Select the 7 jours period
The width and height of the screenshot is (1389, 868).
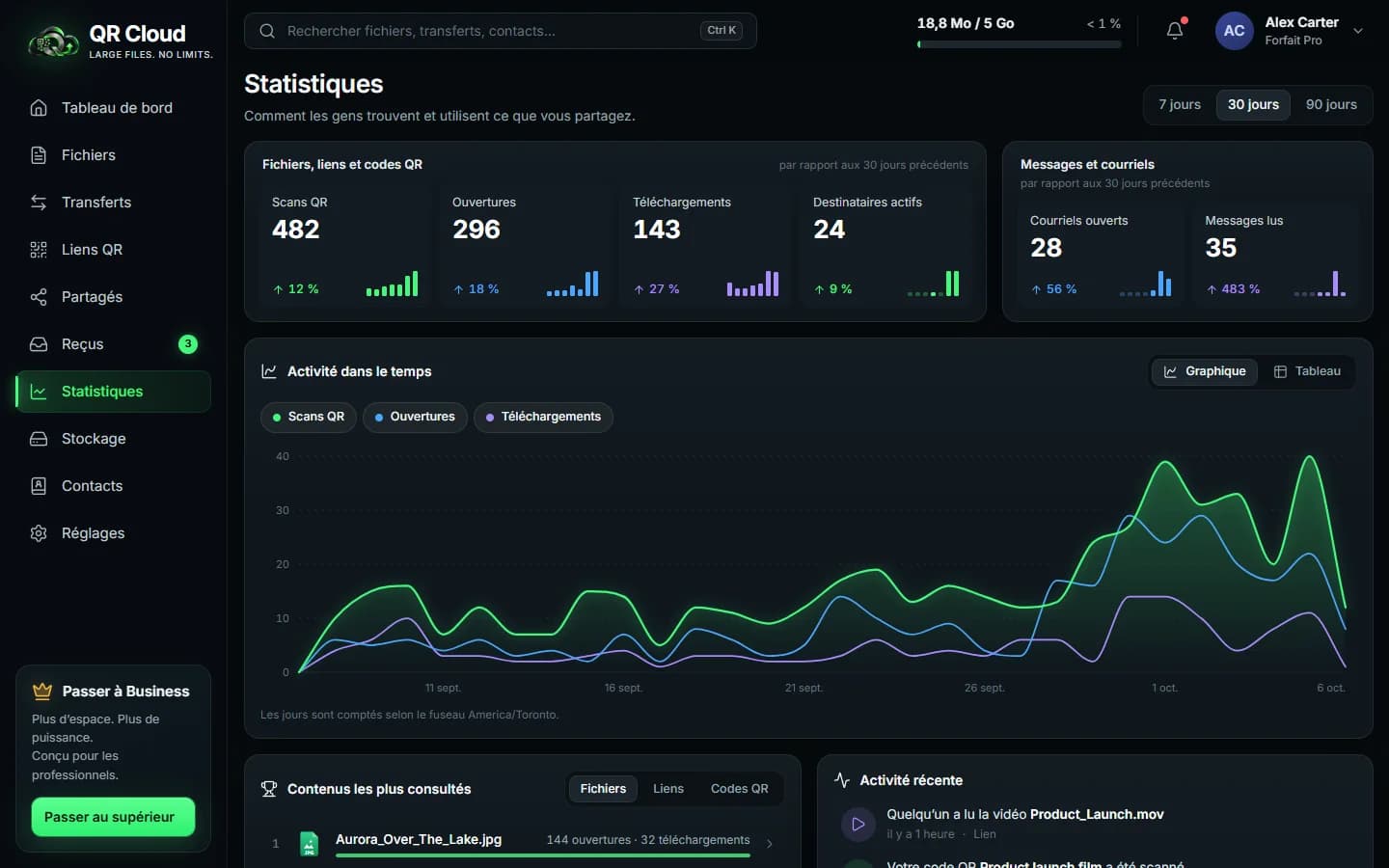1180,104
